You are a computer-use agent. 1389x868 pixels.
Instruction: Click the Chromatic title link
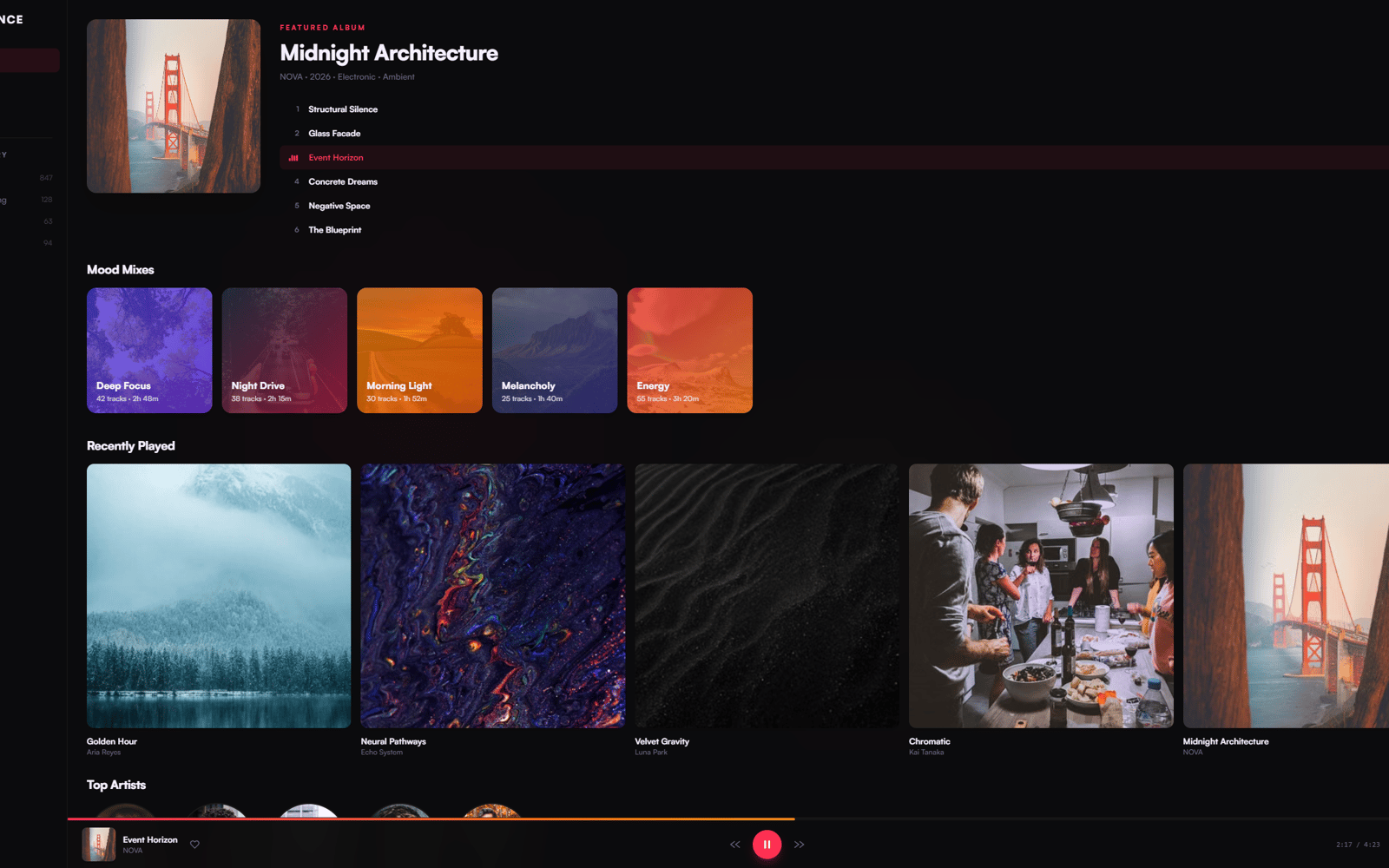point(930,741)
